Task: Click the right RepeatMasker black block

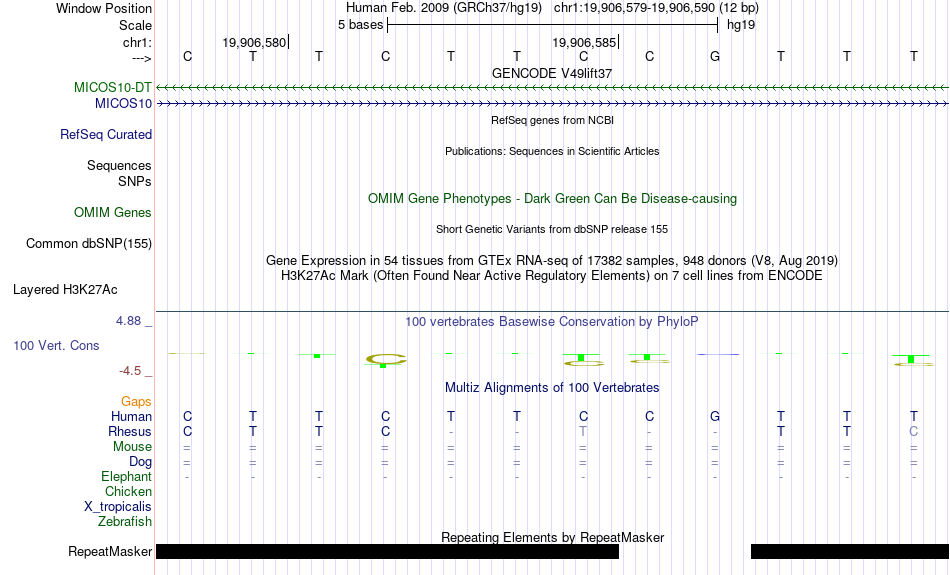Action: click(x=850, y=551)
